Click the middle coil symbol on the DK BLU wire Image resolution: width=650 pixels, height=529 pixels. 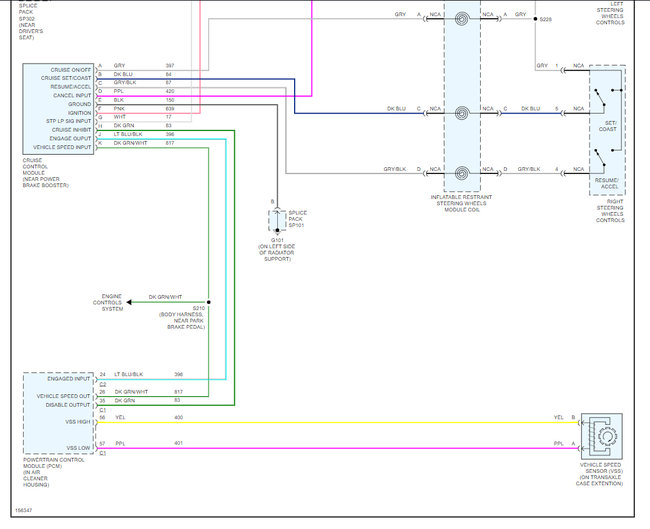pyautogui.click(x=462, y=113)
